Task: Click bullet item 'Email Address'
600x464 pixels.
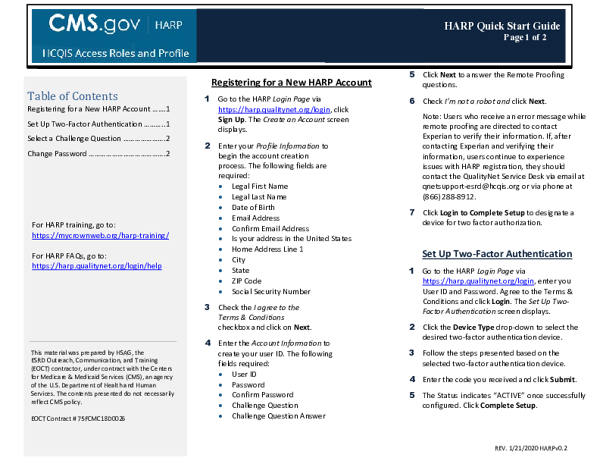Action: (255, 218)
